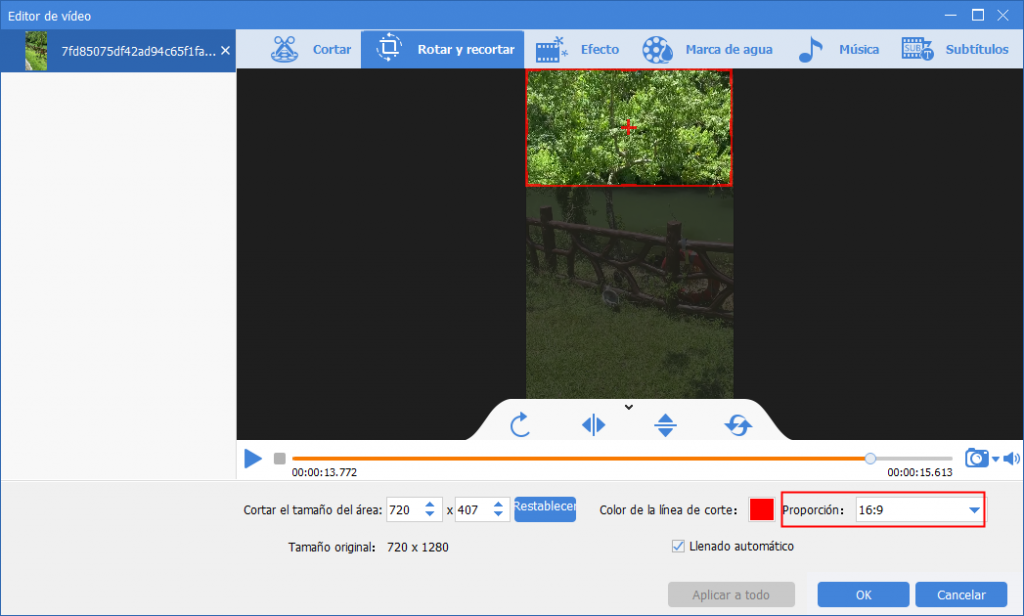Close the loaded video file tab
The width and height of the screenshot is (1024, 616).
[225, 50]
